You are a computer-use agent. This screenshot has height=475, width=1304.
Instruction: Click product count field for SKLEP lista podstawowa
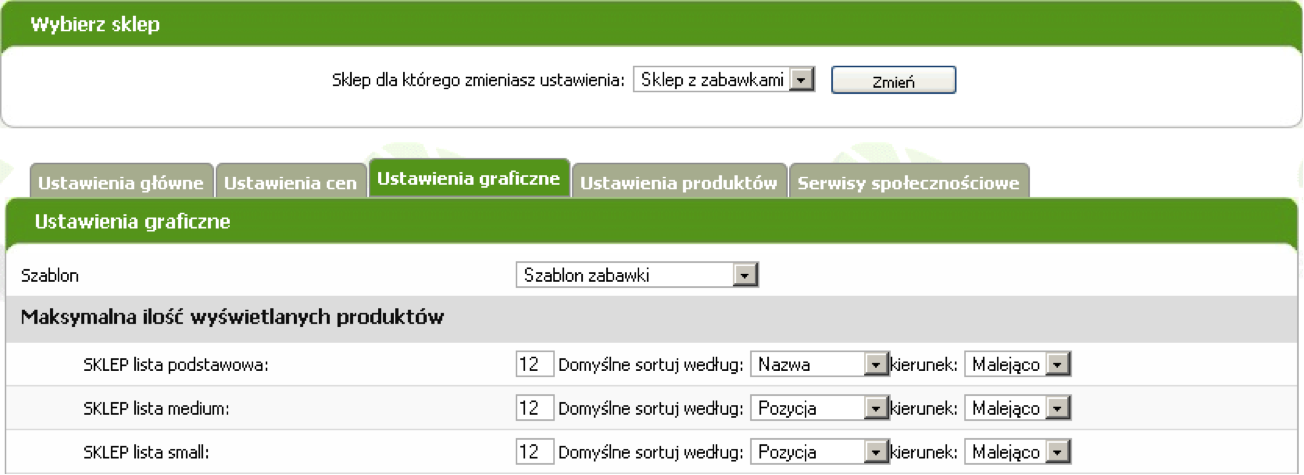click(535, 365)
